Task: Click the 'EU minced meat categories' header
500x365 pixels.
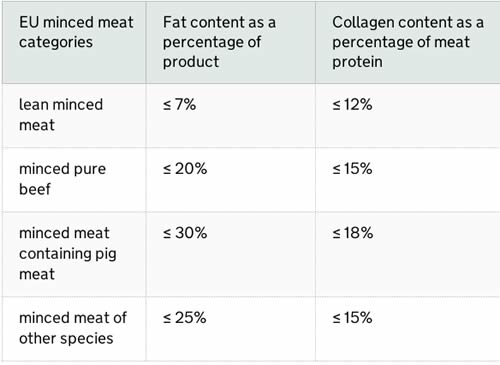Action: [x=76, y=32]
